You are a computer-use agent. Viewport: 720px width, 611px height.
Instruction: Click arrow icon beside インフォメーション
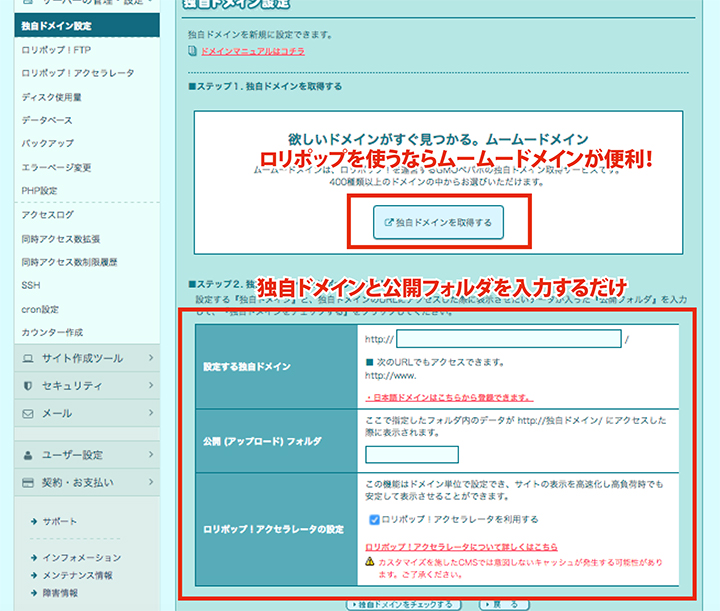coord(34,558)
